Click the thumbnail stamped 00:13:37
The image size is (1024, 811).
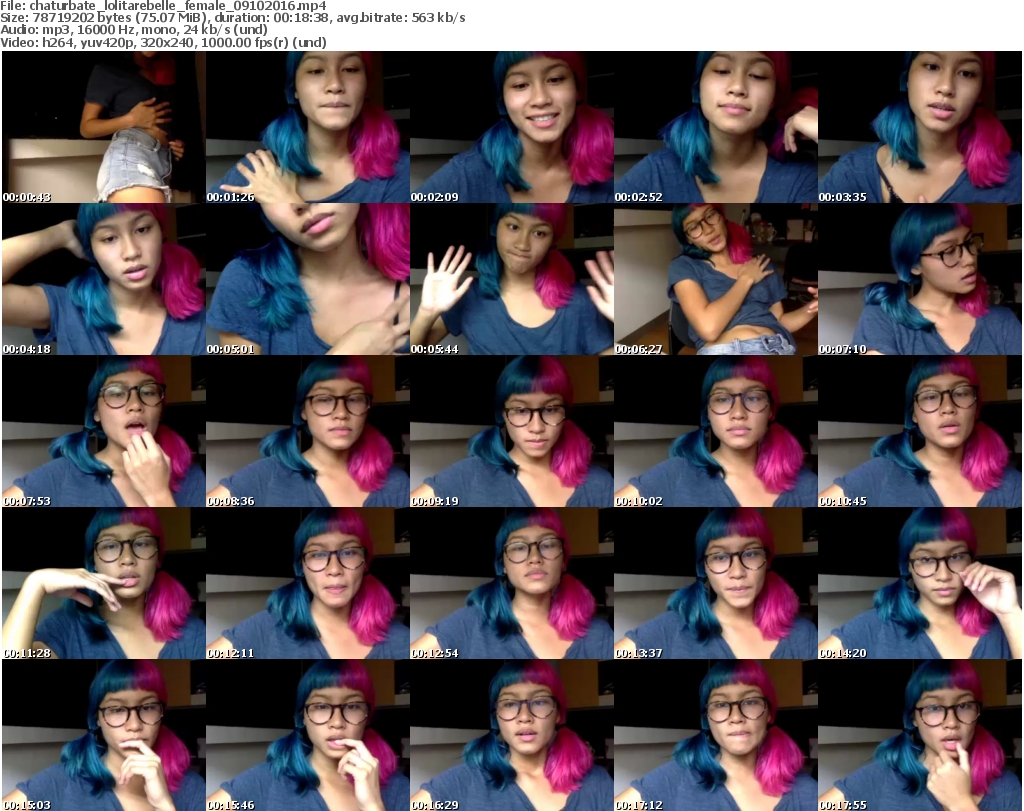pyautogui.click(x=716, y=583)
